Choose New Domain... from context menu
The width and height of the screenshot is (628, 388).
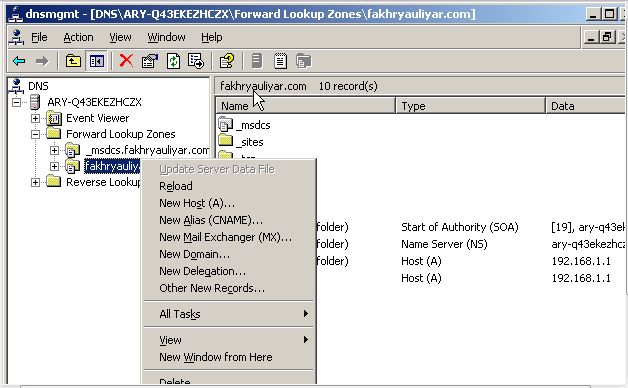tap(229, 254)
